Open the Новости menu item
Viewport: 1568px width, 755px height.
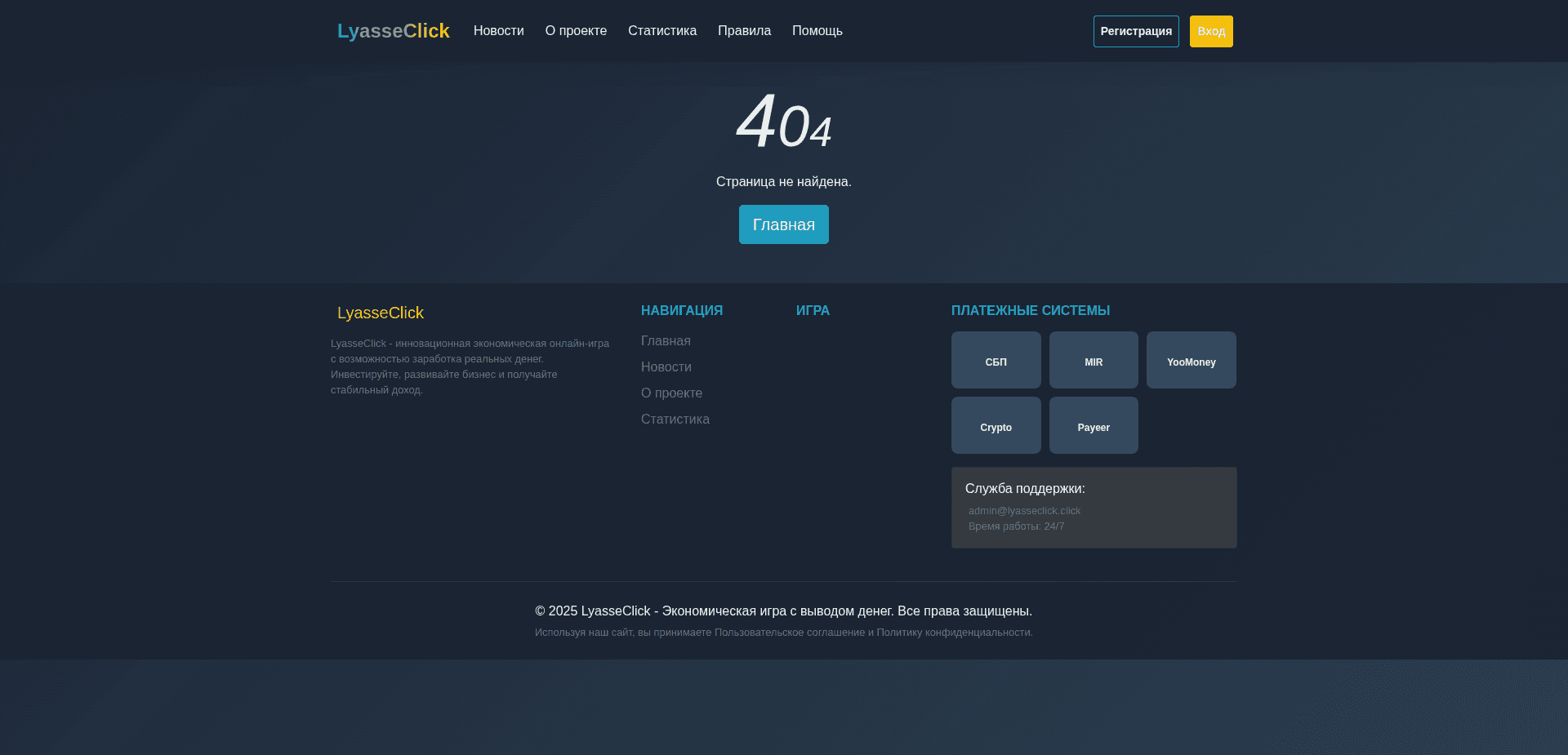tap(498, 31)
